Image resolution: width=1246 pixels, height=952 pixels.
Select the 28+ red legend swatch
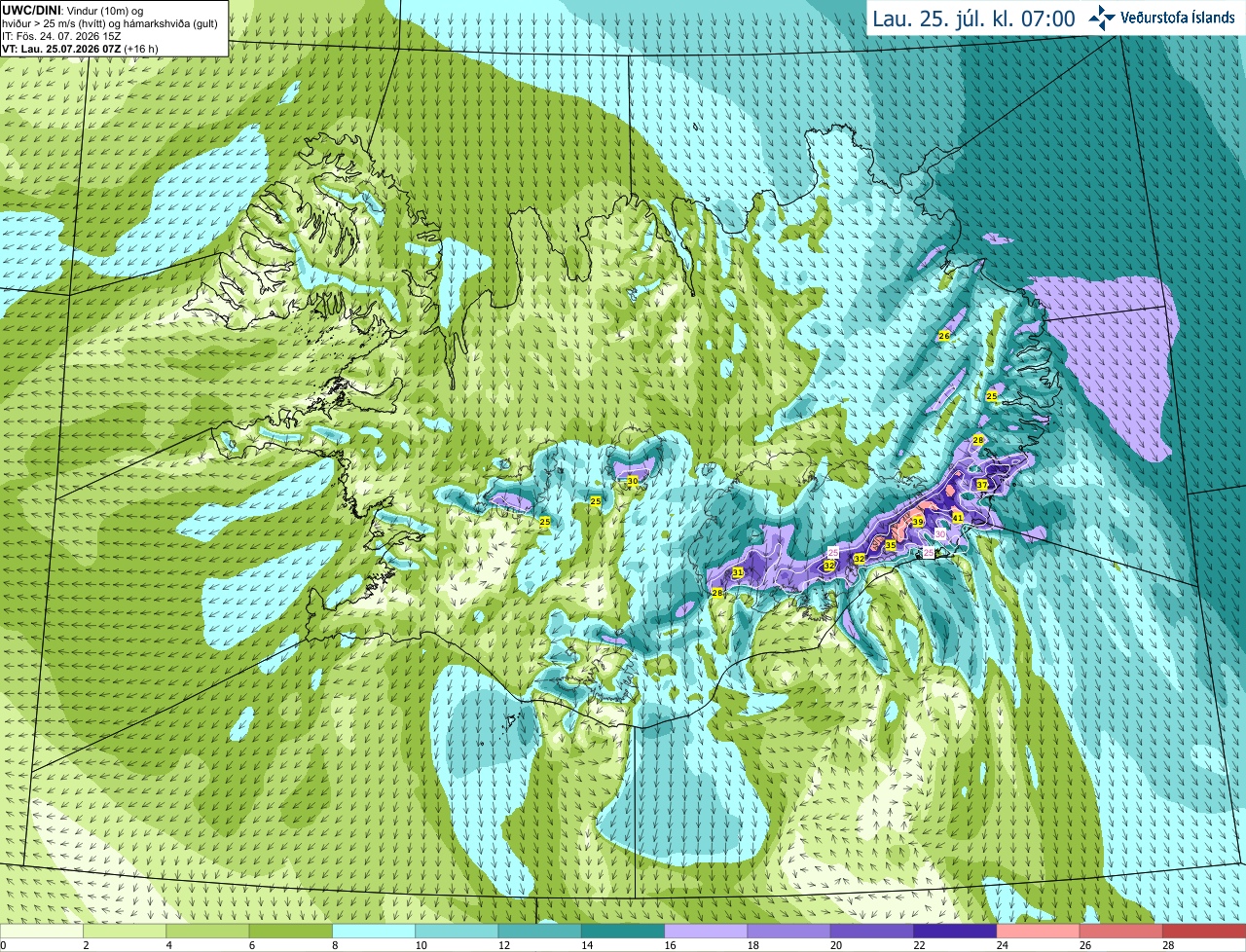[1204, 932]
